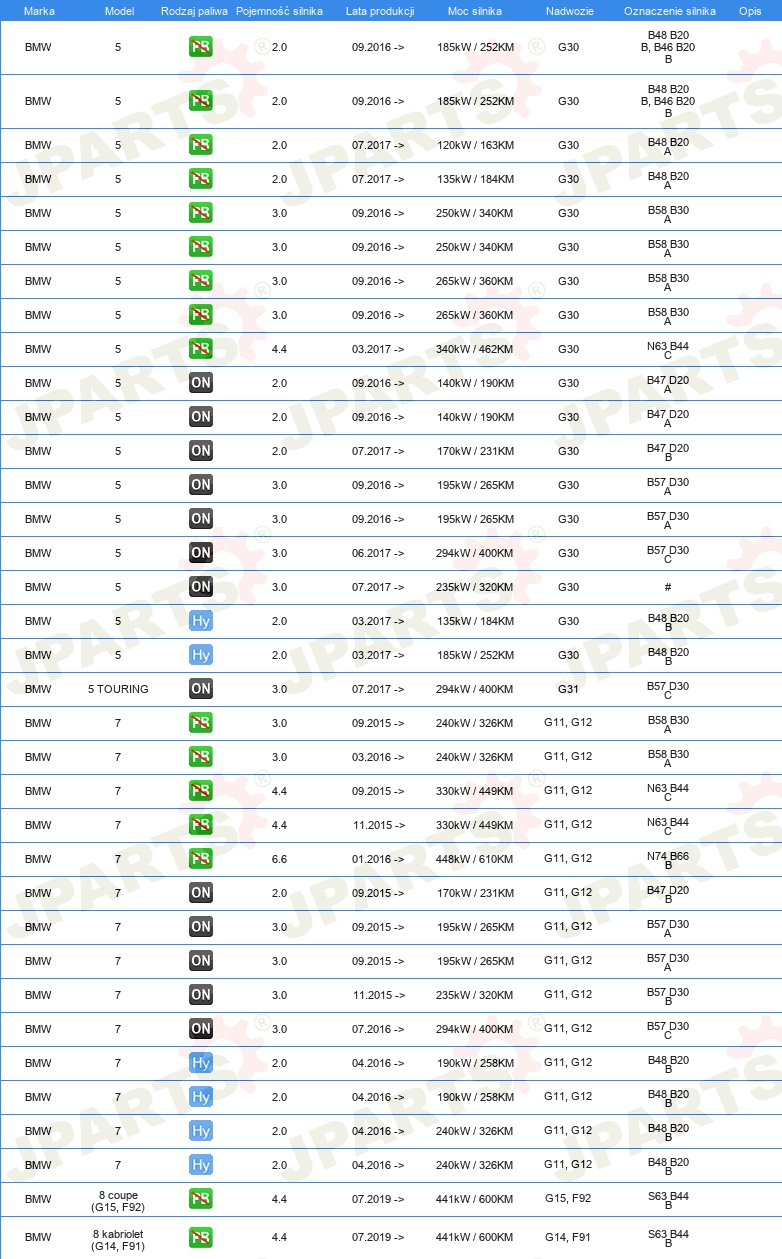Click 294kW / 400KM in the 06.2017 row
782x1259 pixels.
click(475, 553)
